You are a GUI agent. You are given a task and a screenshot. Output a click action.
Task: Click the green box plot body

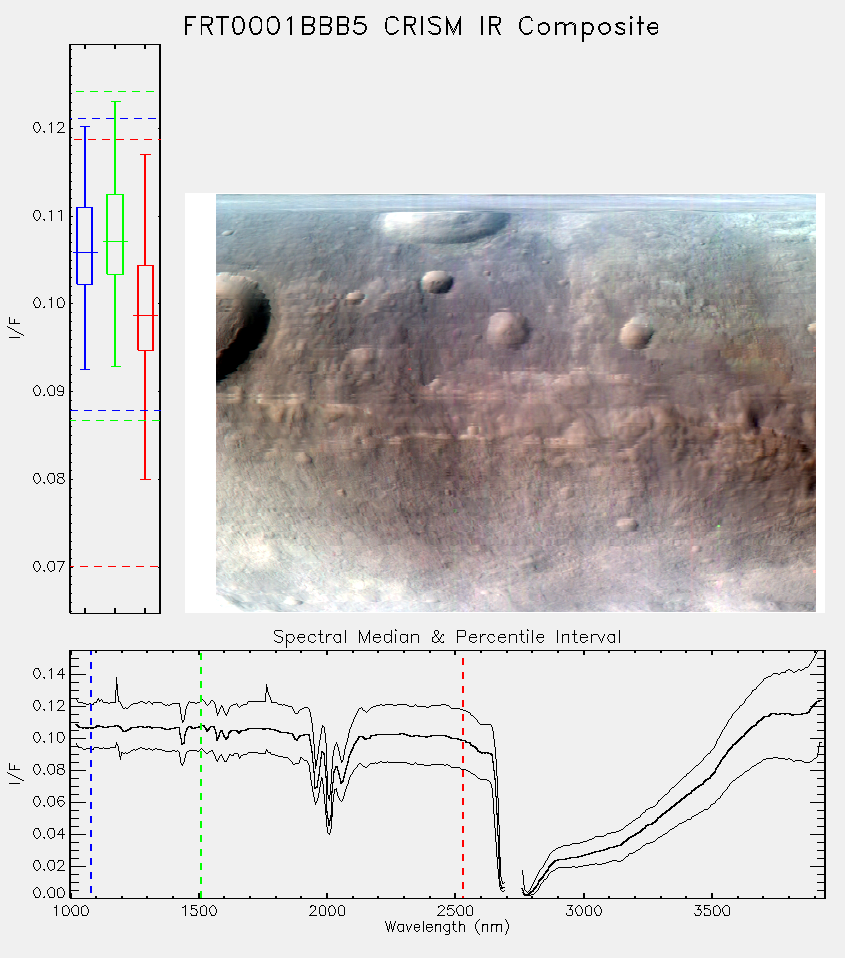[115, 234]
